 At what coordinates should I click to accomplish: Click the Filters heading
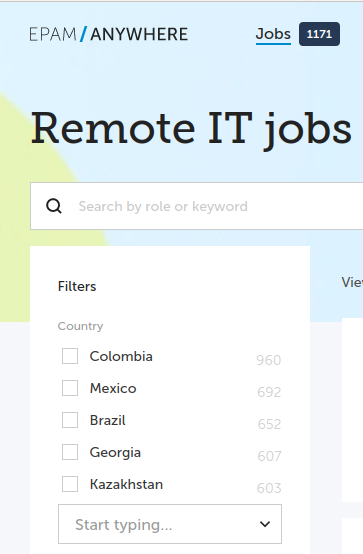pyautogui.click(x=77, y=286)
